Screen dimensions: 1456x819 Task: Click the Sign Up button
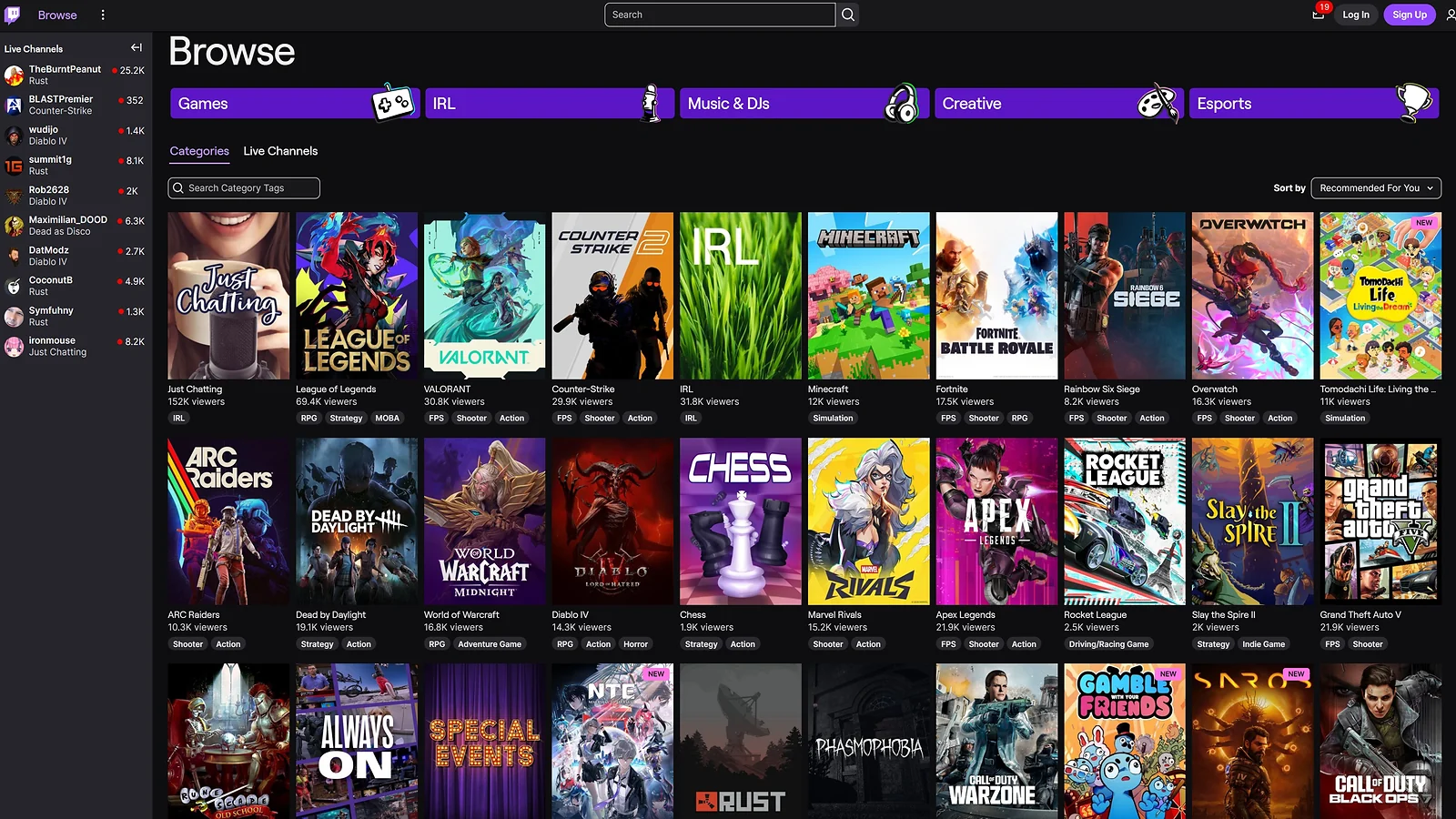pyautogui.click(x=1410, y=15)
